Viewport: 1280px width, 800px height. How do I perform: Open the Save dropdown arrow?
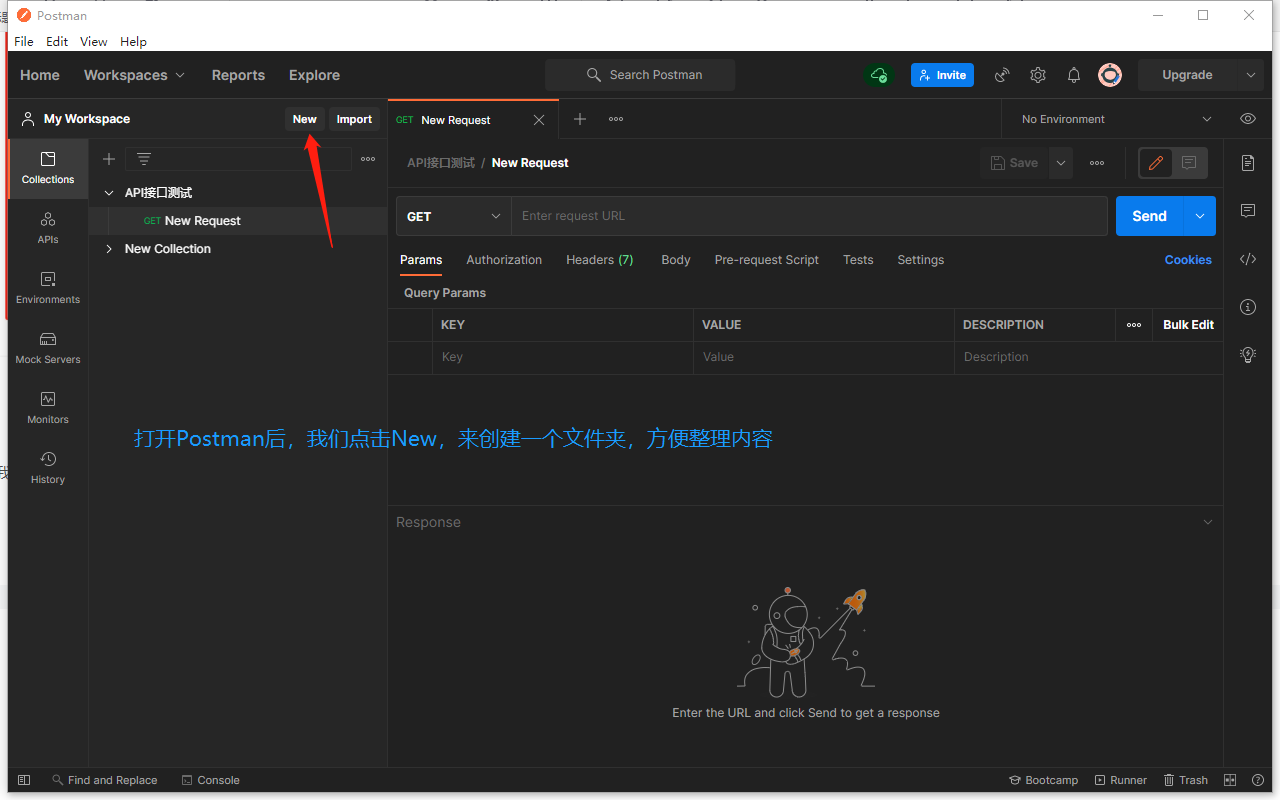pyautogui.click(x=1061, y=163)
